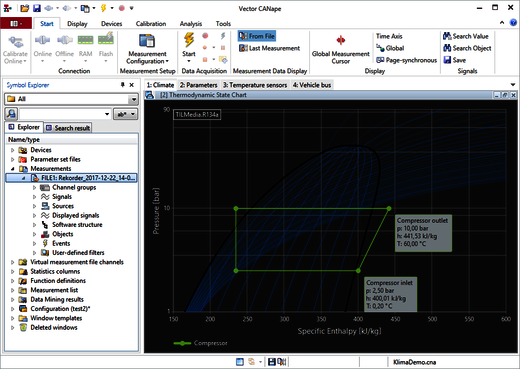The image size is (520, 369).
Task: Toggle Global time axis
Action: 390,48
